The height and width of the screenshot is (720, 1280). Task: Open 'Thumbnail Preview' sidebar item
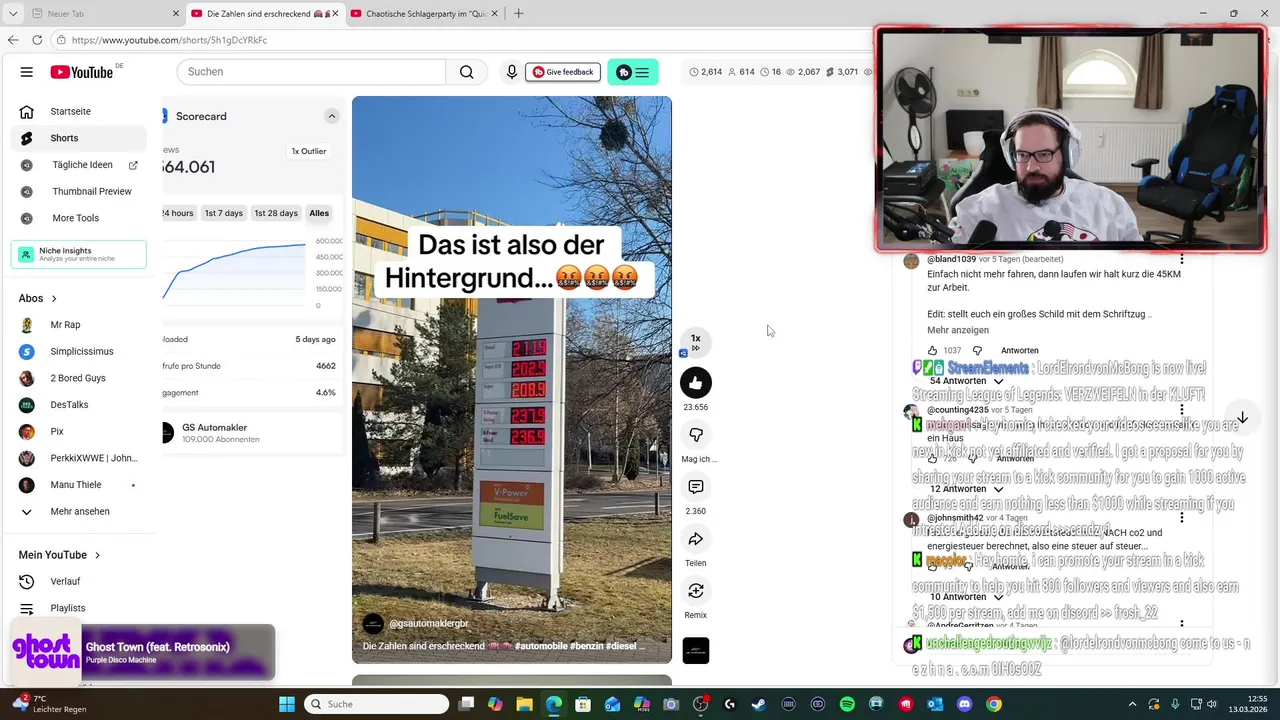click(81, 191)
